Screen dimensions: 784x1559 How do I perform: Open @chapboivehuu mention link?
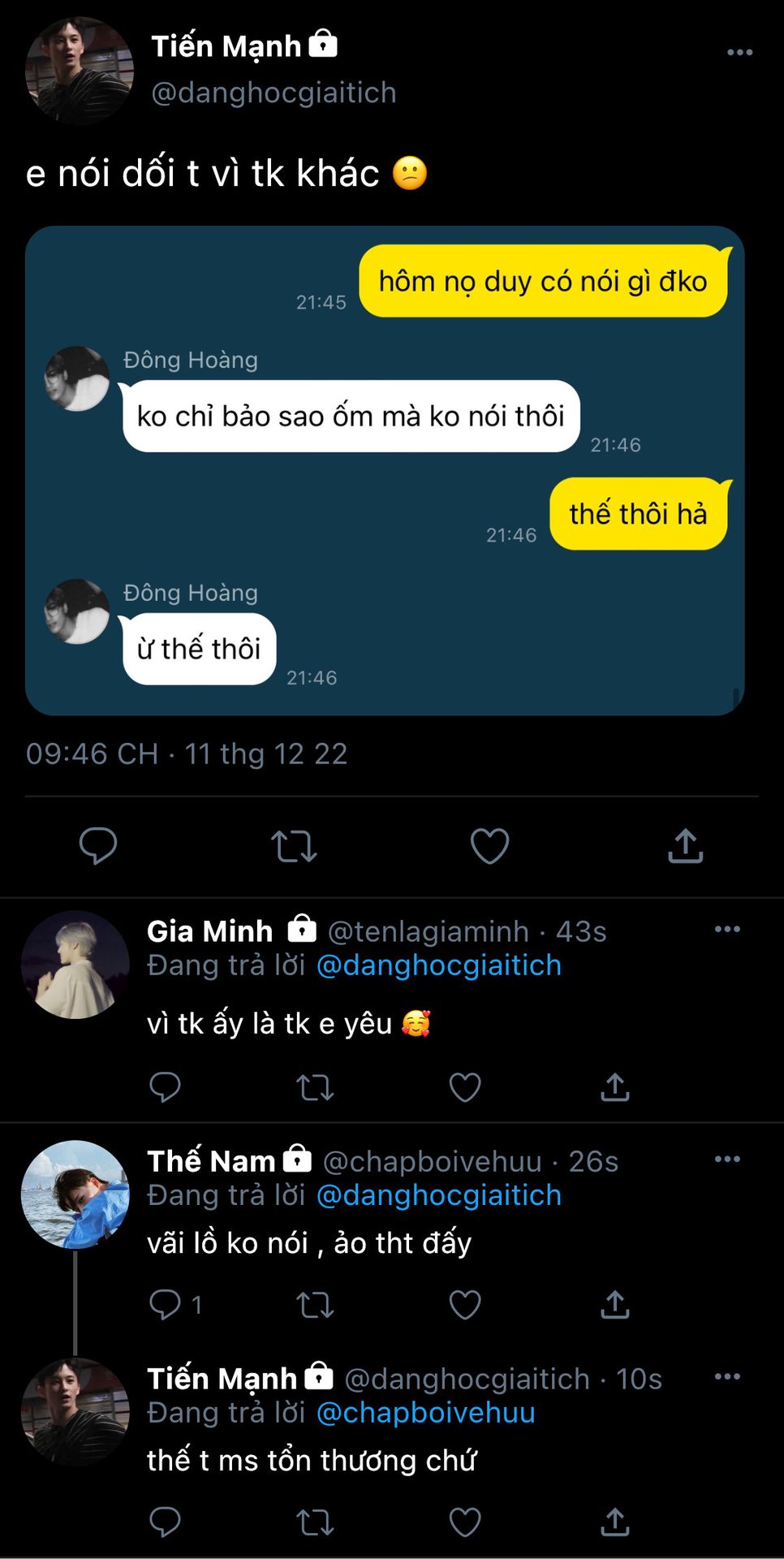pos(425,1413)
